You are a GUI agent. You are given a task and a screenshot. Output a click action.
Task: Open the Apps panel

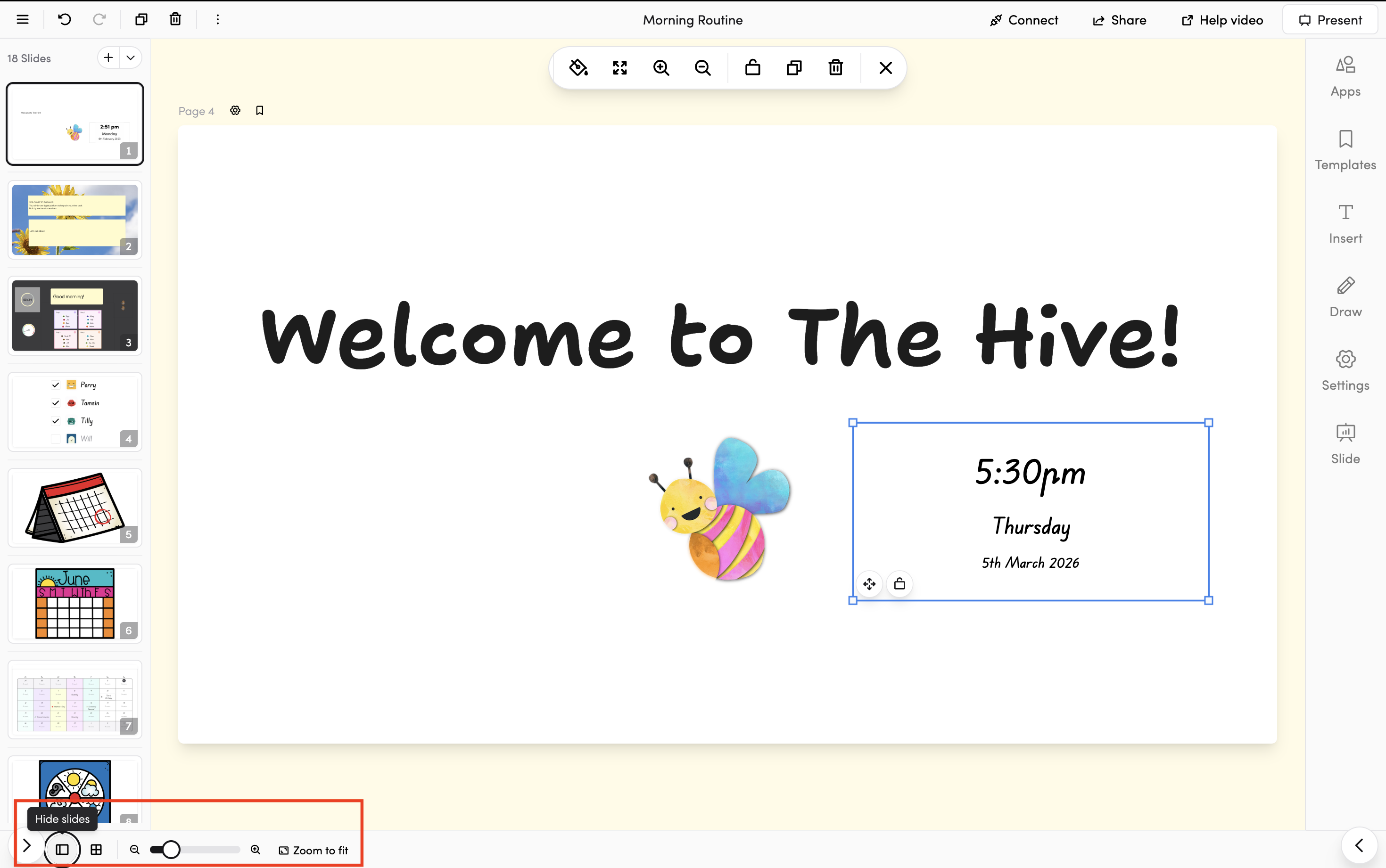(1345, 76)
